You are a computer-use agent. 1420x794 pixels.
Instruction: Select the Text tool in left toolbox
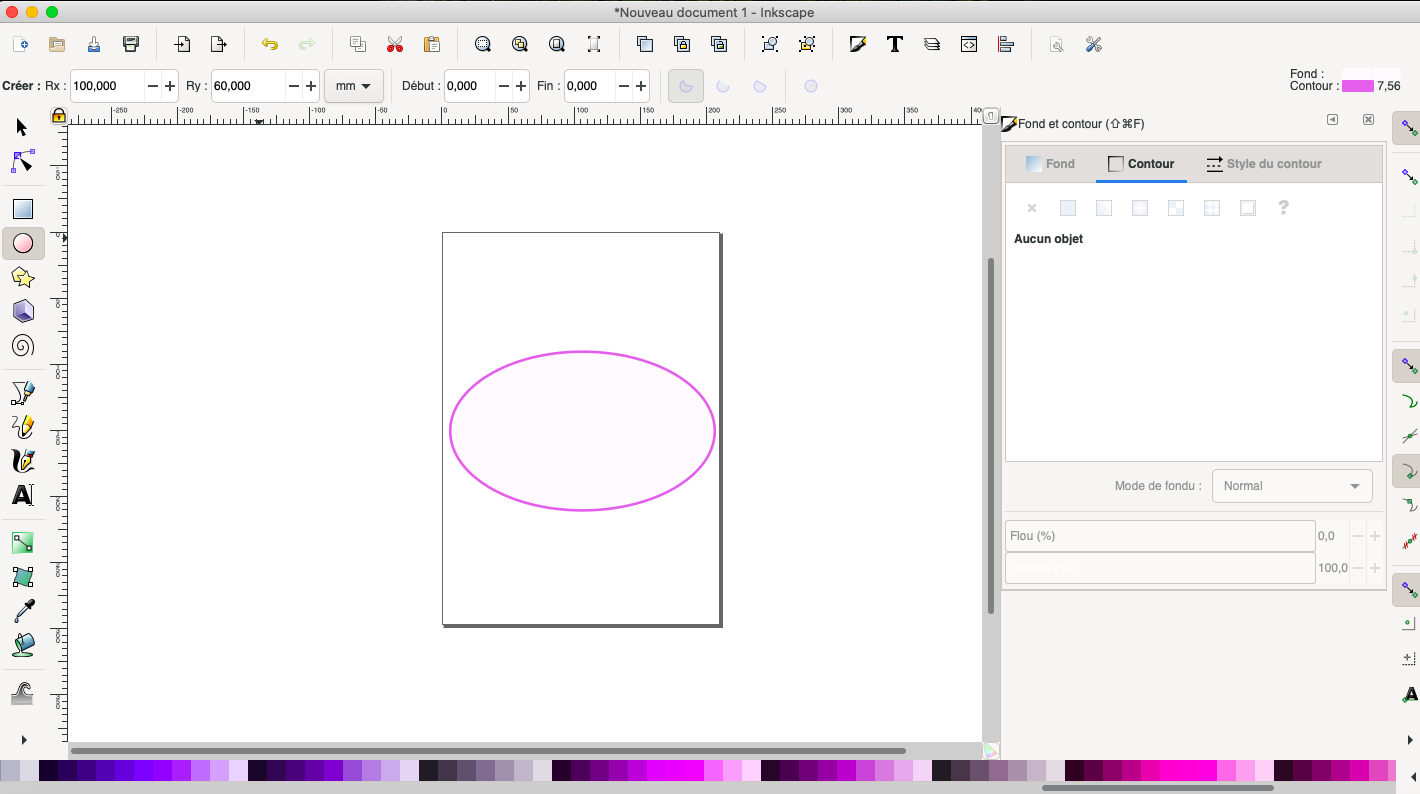22,495
